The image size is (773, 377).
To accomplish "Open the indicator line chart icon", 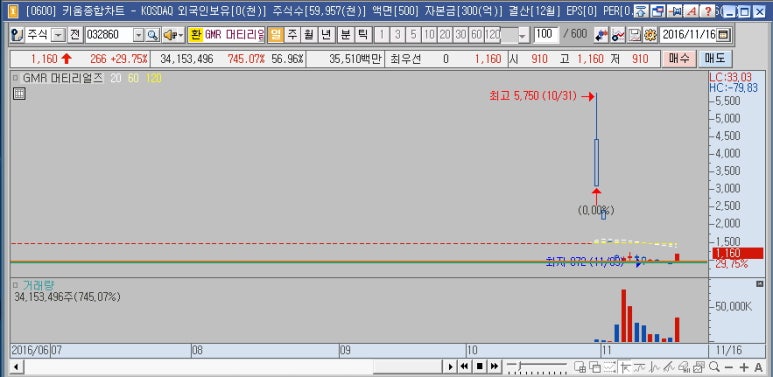I will coord(618,35).
